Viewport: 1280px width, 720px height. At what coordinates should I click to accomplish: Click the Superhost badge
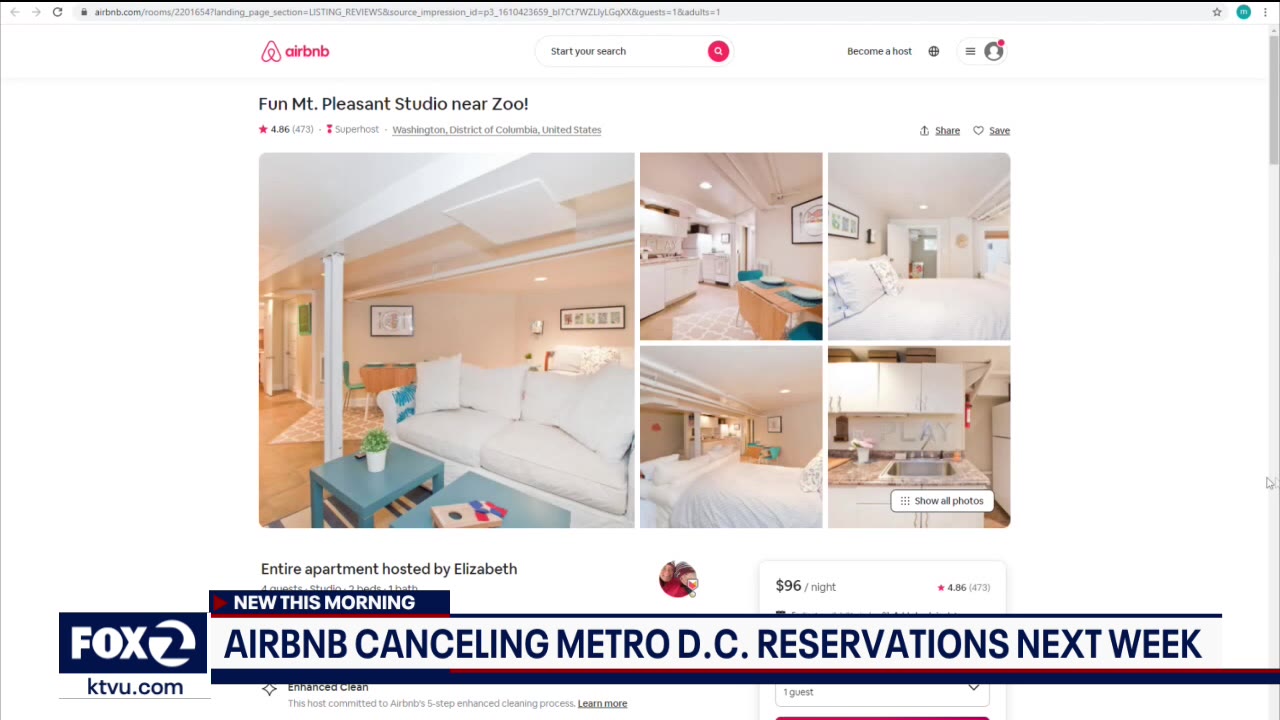click(x=353, y=129)
